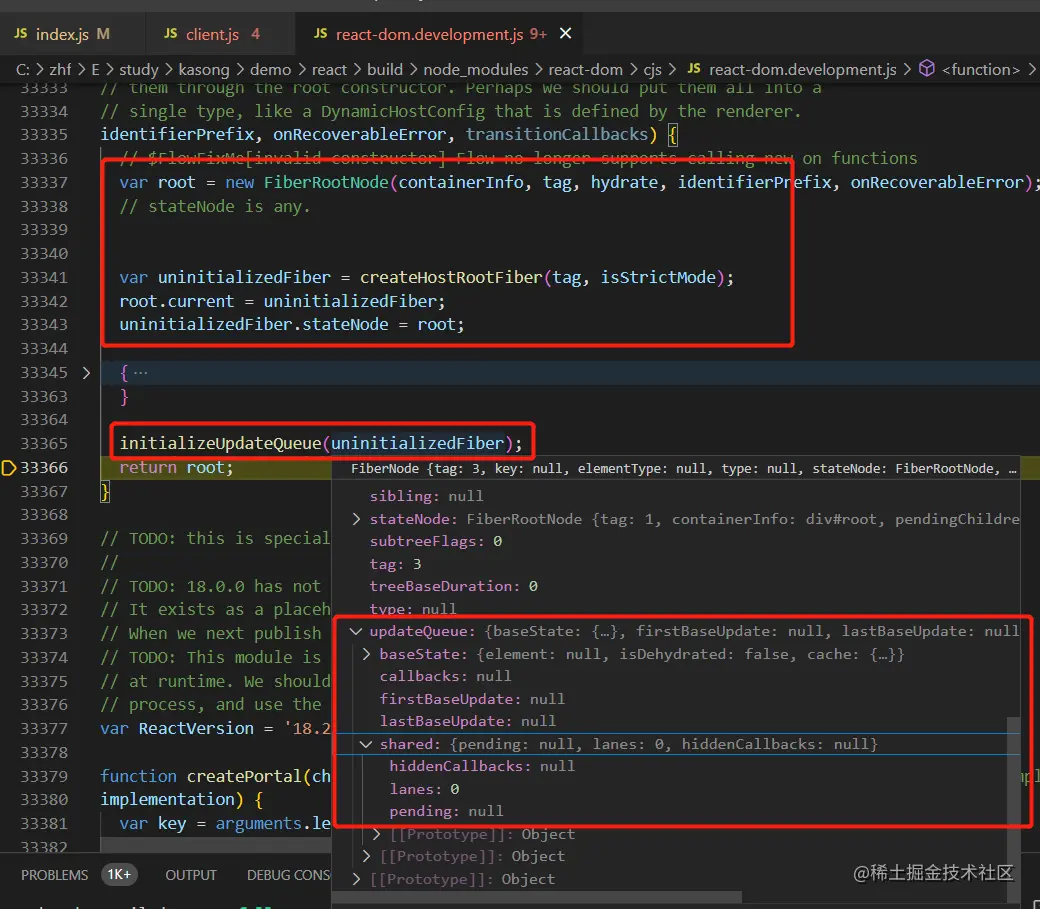This screenshot has width=1040, height=909.
Task: Click the function cube icon in breadcrumb
Action: pyautogui.click(x=927, y=68)
